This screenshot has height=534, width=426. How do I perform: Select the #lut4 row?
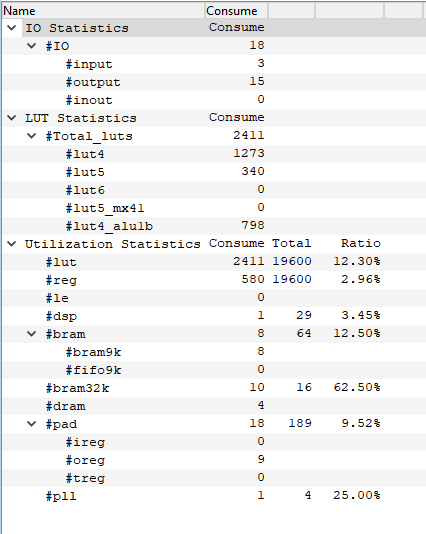214,154
